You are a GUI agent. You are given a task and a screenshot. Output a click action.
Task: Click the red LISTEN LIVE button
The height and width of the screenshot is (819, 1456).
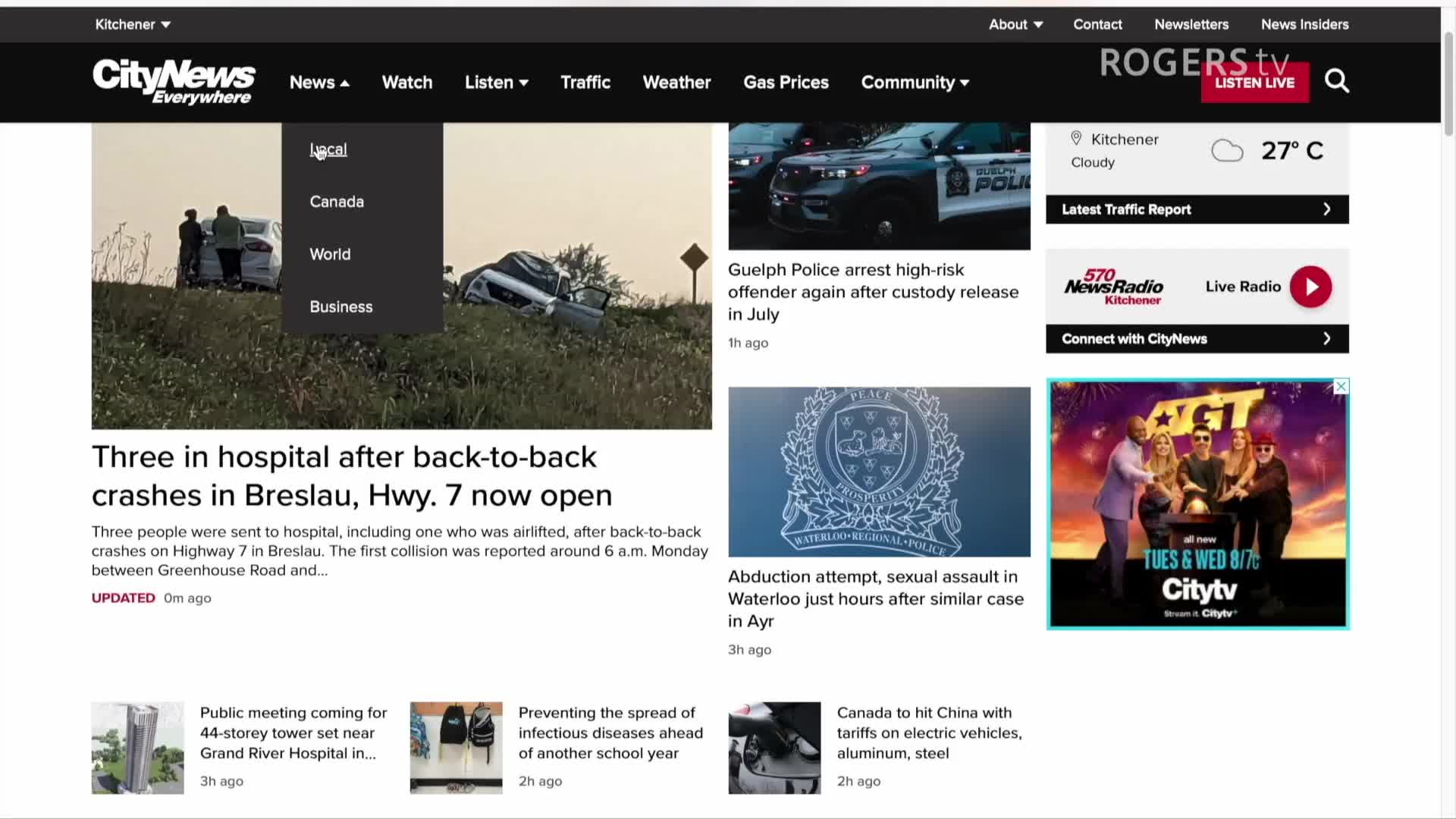pos(1255,83)
